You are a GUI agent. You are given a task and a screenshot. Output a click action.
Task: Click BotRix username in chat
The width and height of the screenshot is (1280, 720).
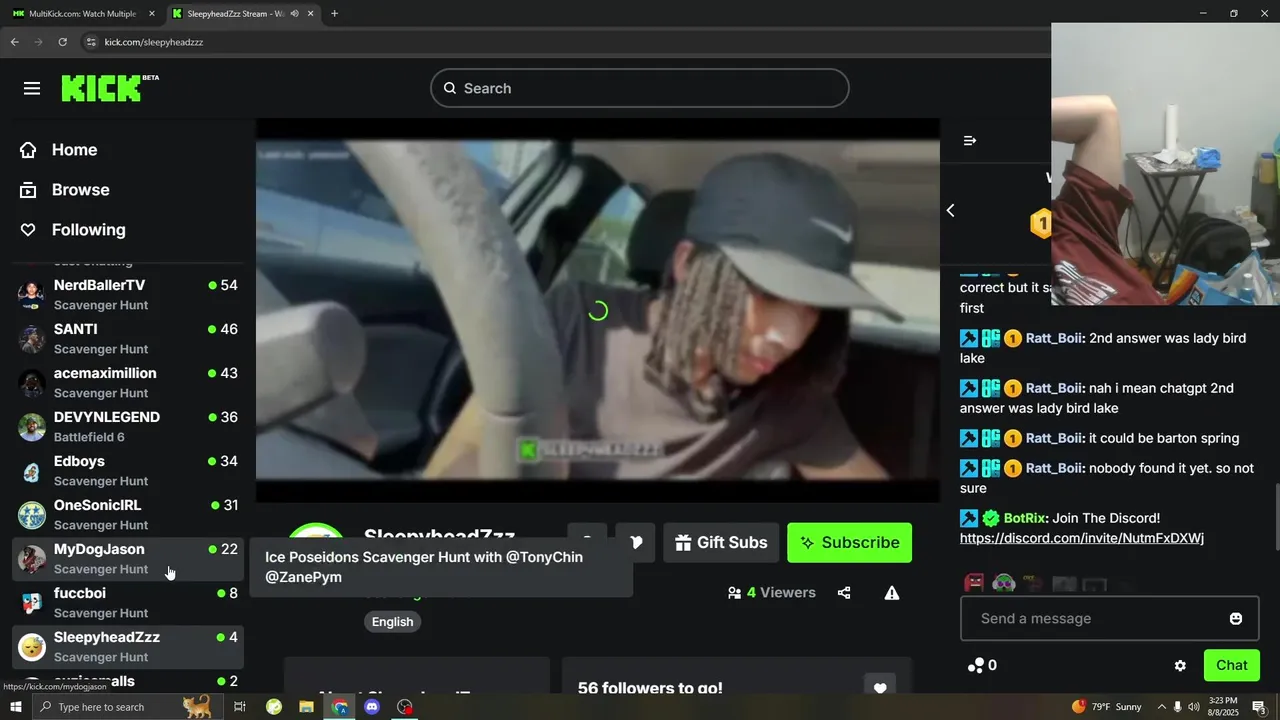click(1024, 518)
